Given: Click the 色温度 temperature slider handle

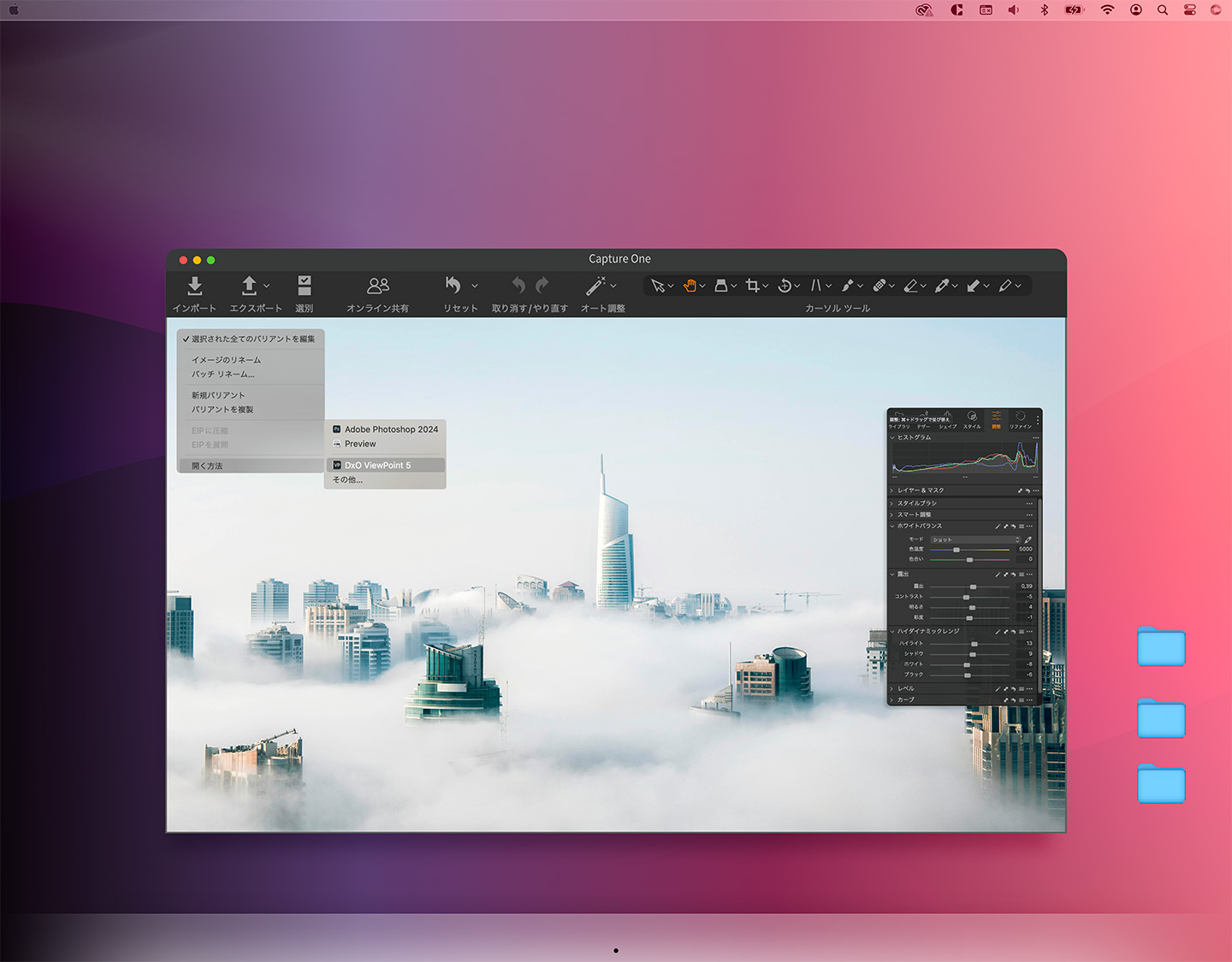Looking at the screenshot, I should tap(957, 550).
